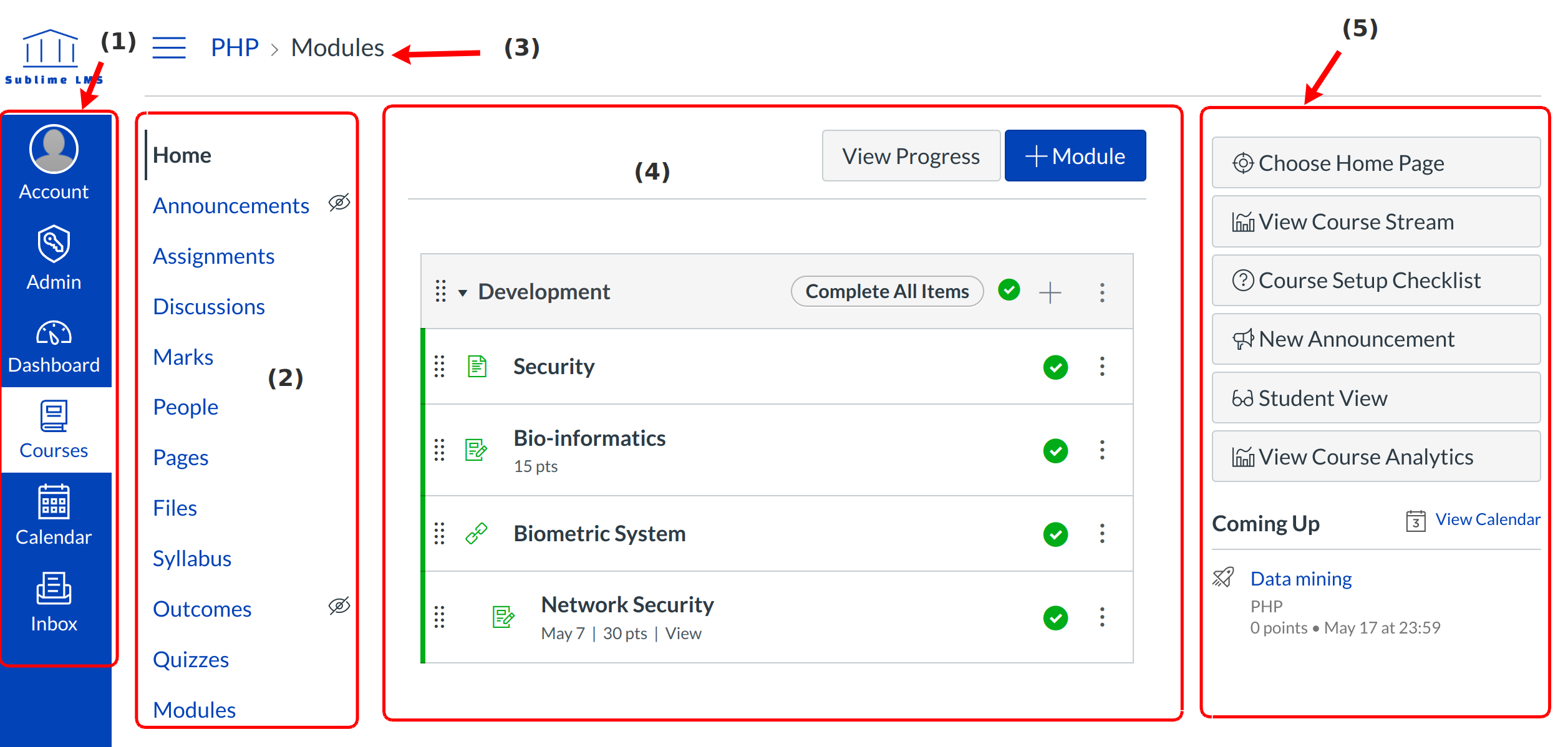Toggle Network Security published checkmark
The height and width of the screenshot is (747, 1568).
pos(1055,617)
